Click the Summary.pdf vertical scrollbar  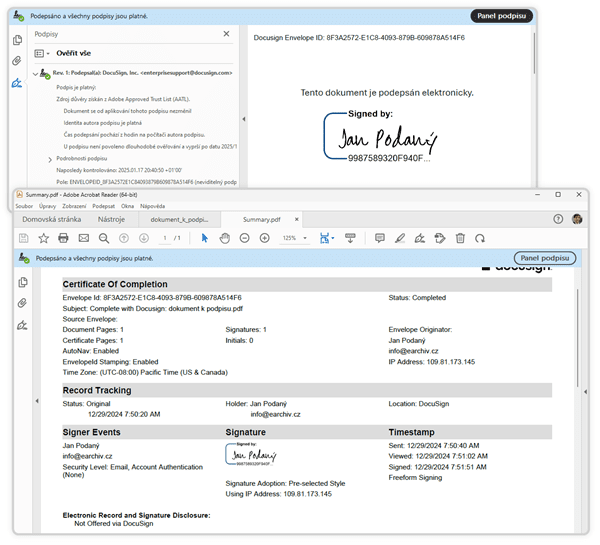tap(577, 338)
